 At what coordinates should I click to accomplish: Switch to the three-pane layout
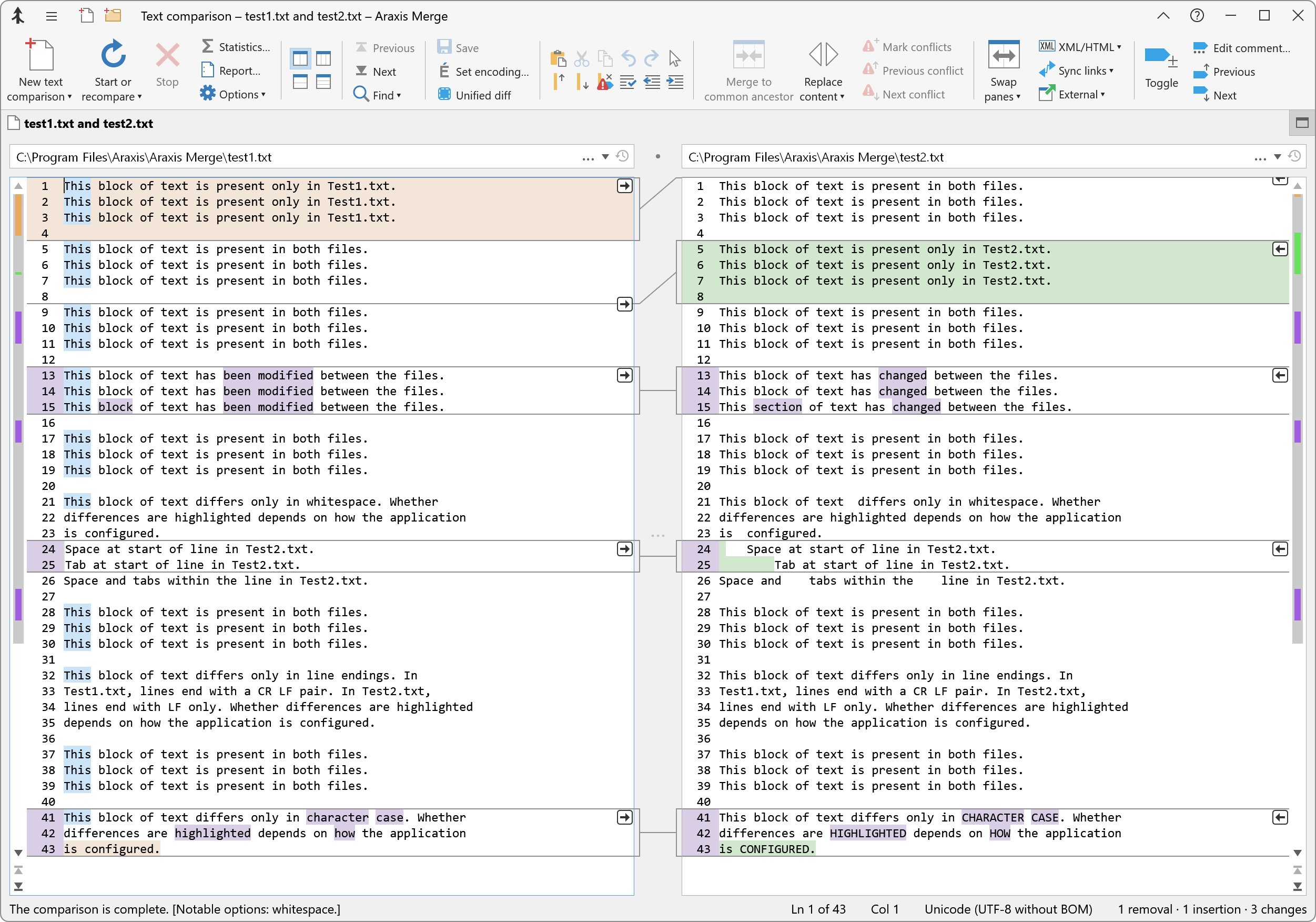[324, 57]
